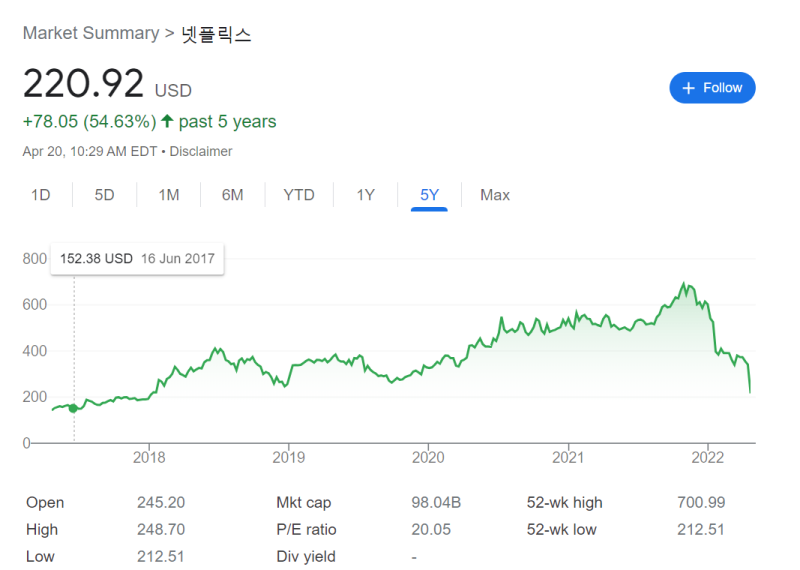Click the +78.05 (54.63%) change text

[x=89, y=121]
